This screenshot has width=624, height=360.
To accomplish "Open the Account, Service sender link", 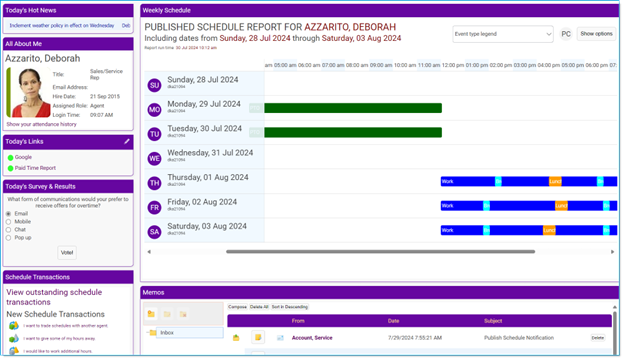I will pyautogui.click(x=312, y=338).
